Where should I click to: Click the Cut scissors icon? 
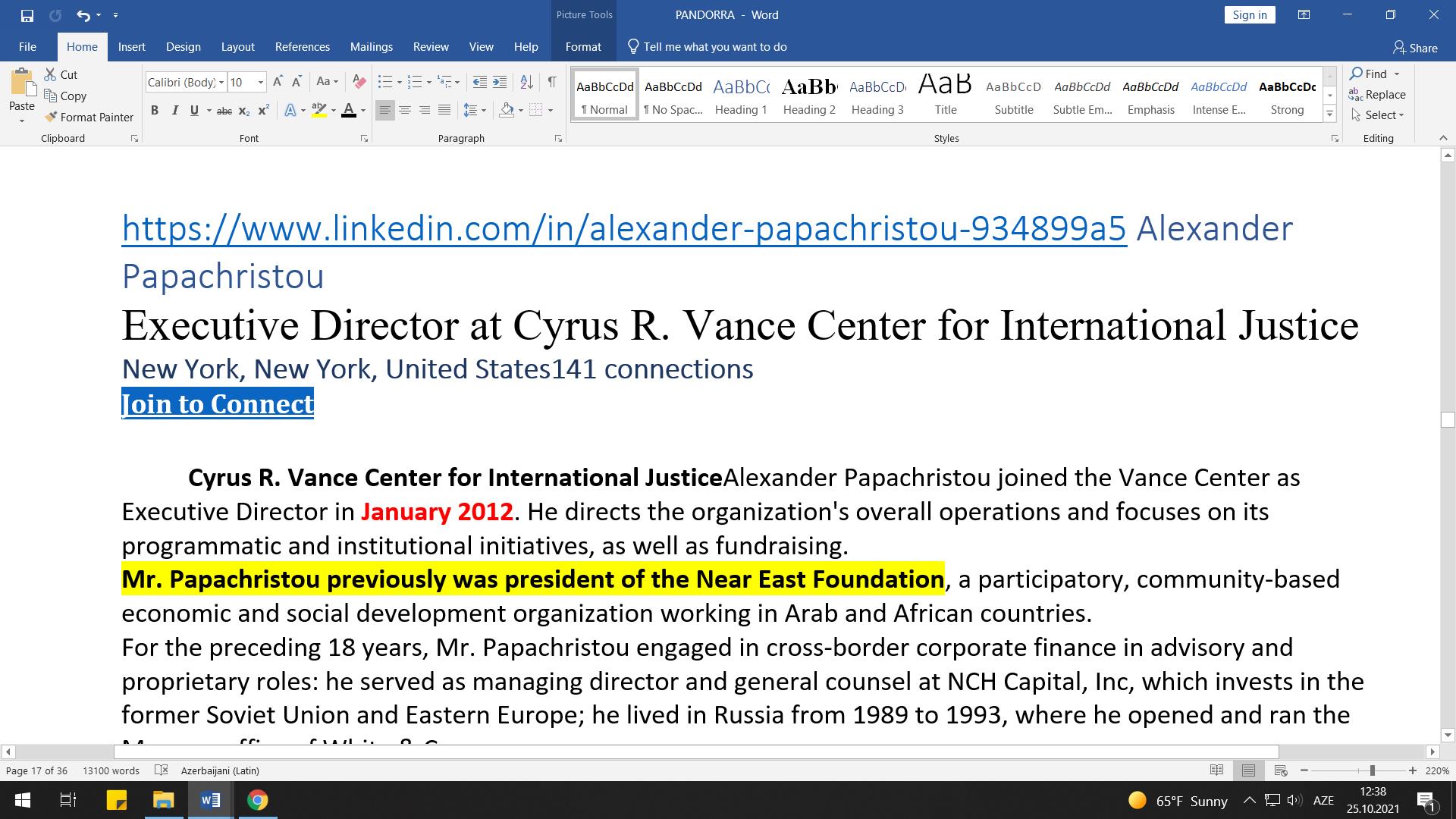[x=50, y=74]
